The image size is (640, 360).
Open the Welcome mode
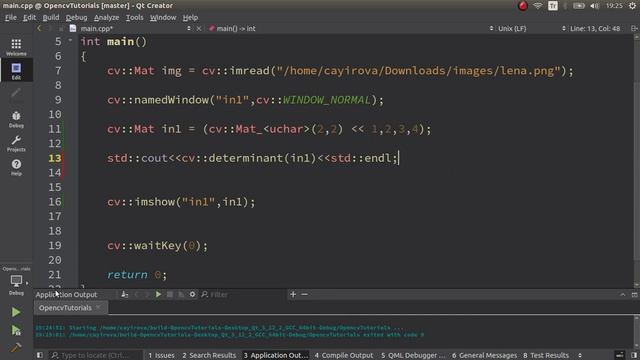16,47
